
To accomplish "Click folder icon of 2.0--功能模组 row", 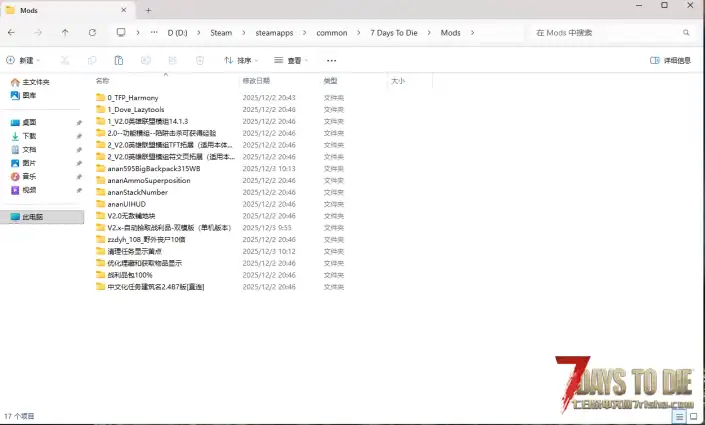I will point(100,133).
